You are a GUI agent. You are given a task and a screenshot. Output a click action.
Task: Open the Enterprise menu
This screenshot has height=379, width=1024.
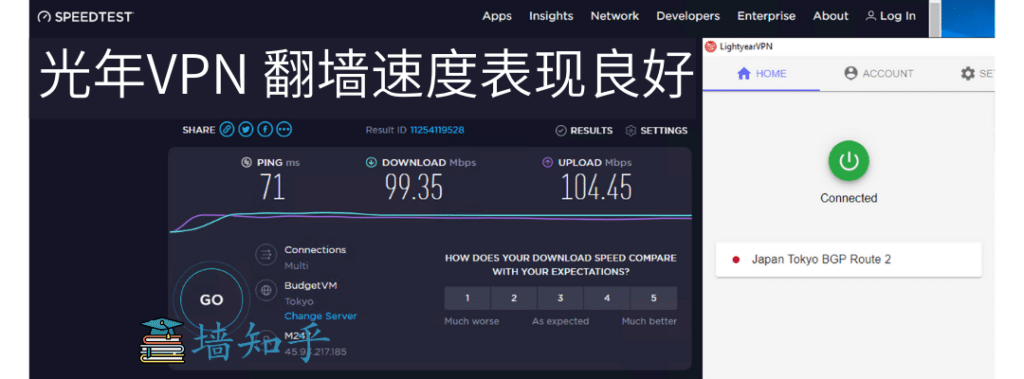pyautogui.click(x=766, y=16)
